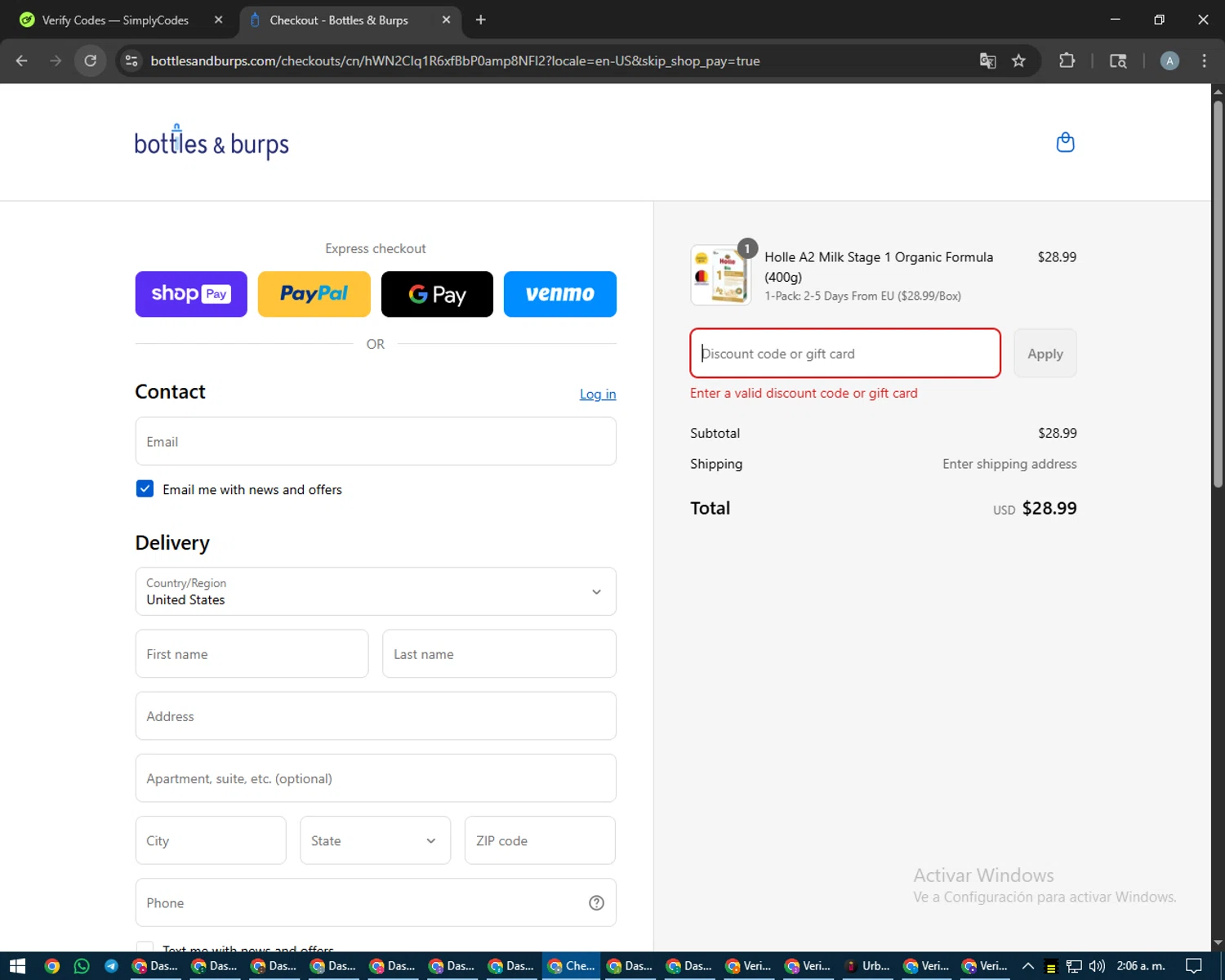Close the Verify Codes tab

point(218,20)
